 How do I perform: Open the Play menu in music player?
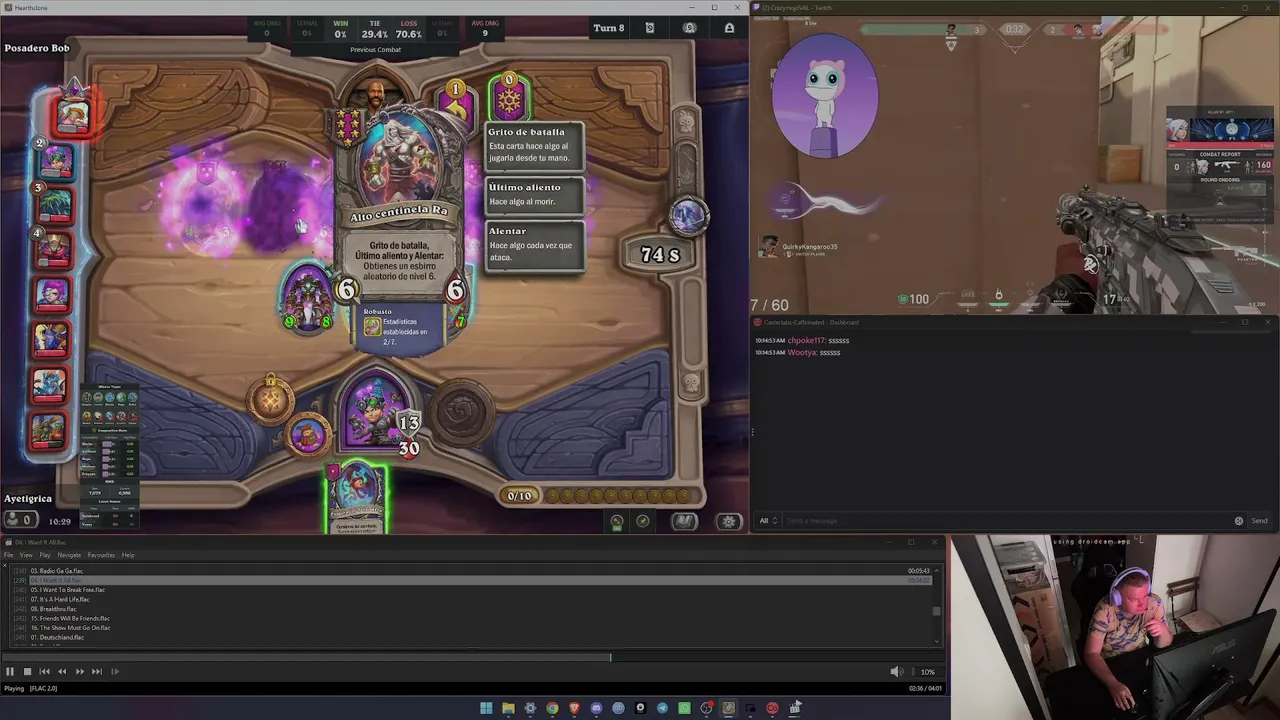tap(45, 555)
